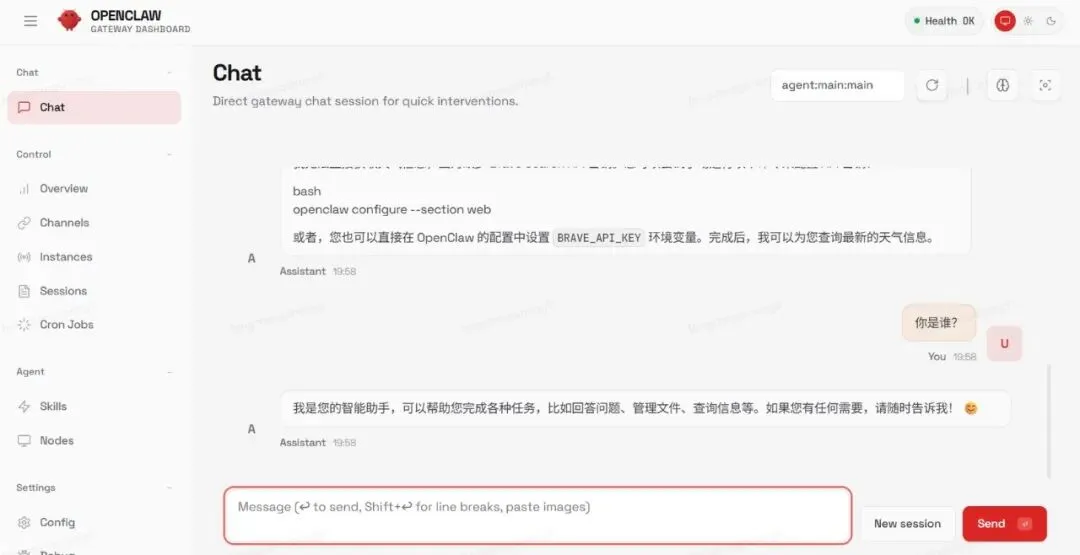Switch to the dark theme moon icon
Viewport: 1080px width, 555px height.
[x=1050, y=21]
